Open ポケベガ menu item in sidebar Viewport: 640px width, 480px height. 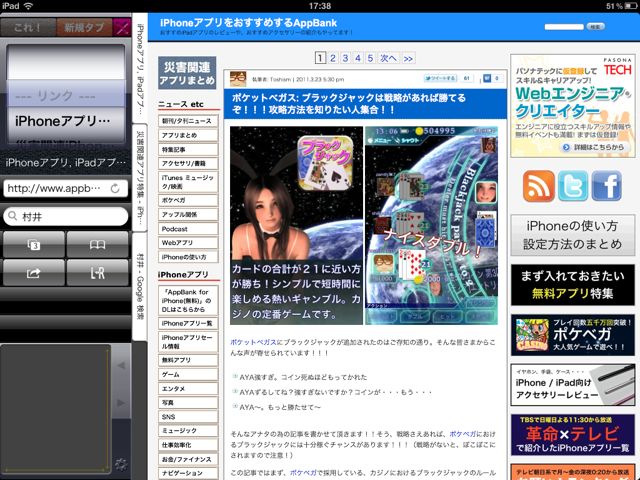tap(188, 200)
